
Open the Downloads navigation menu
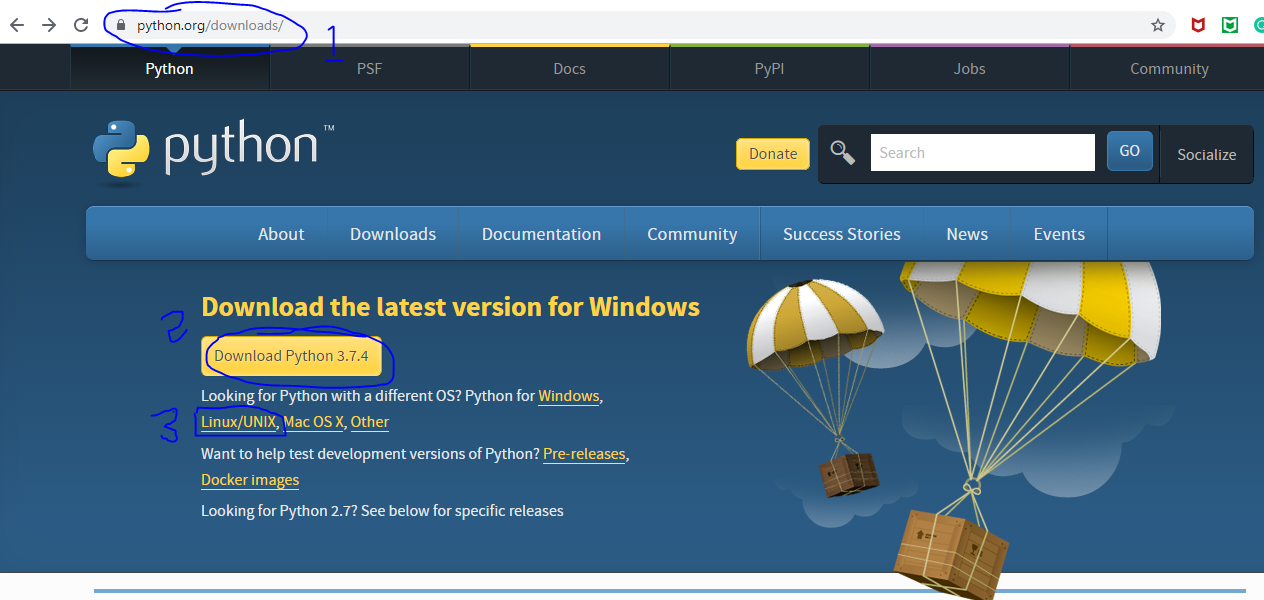pos(393,234)
